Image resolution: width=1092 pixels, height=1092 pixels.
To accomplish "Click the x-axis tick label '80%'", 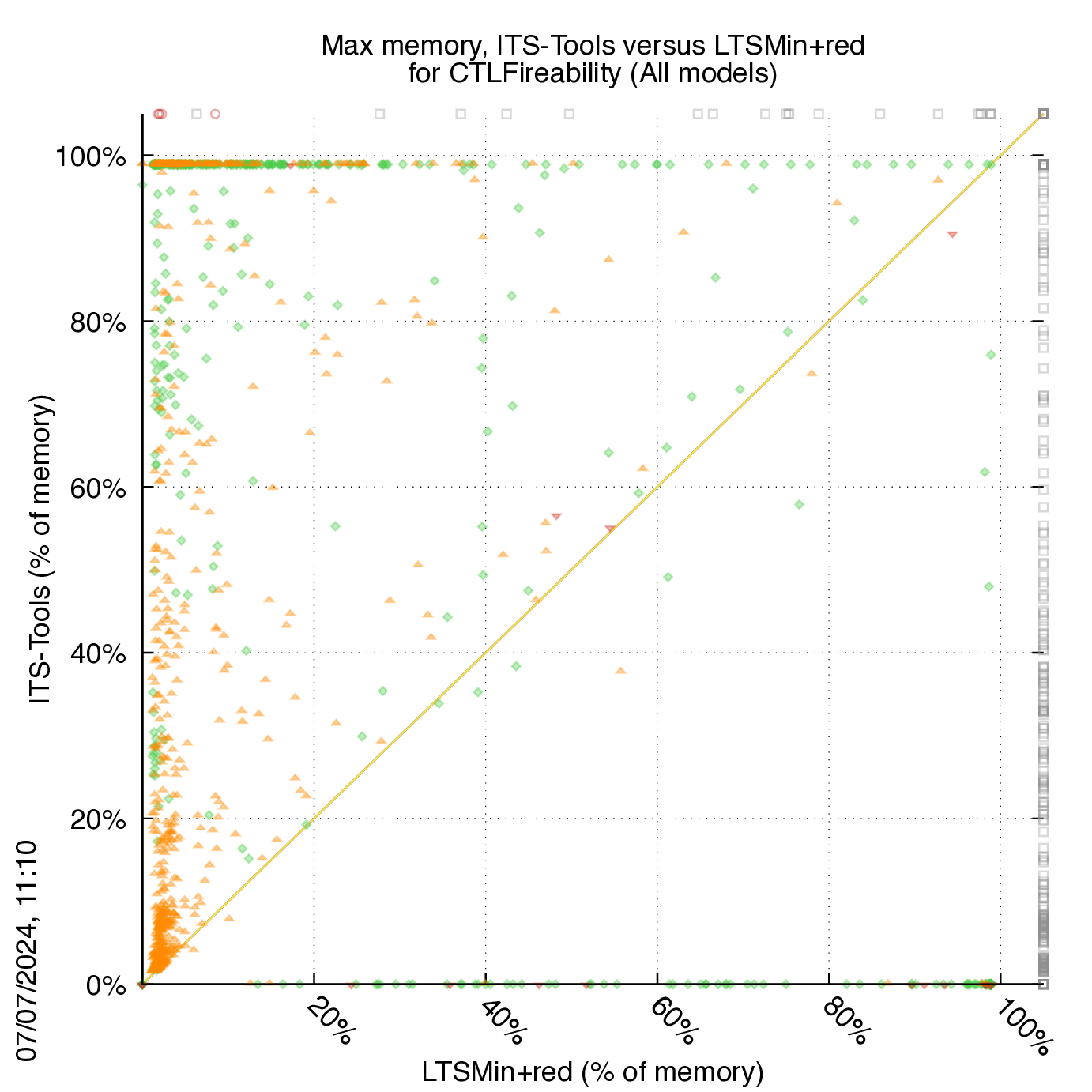I will click(844, 1022).
